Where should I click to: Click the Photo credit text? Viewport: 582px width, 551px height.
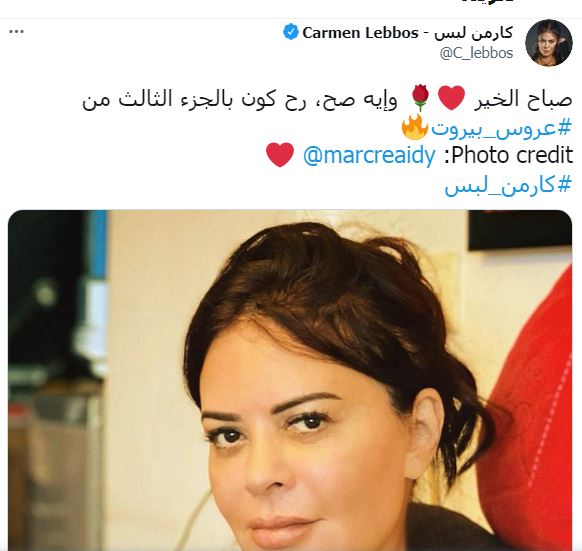(509, 155)
